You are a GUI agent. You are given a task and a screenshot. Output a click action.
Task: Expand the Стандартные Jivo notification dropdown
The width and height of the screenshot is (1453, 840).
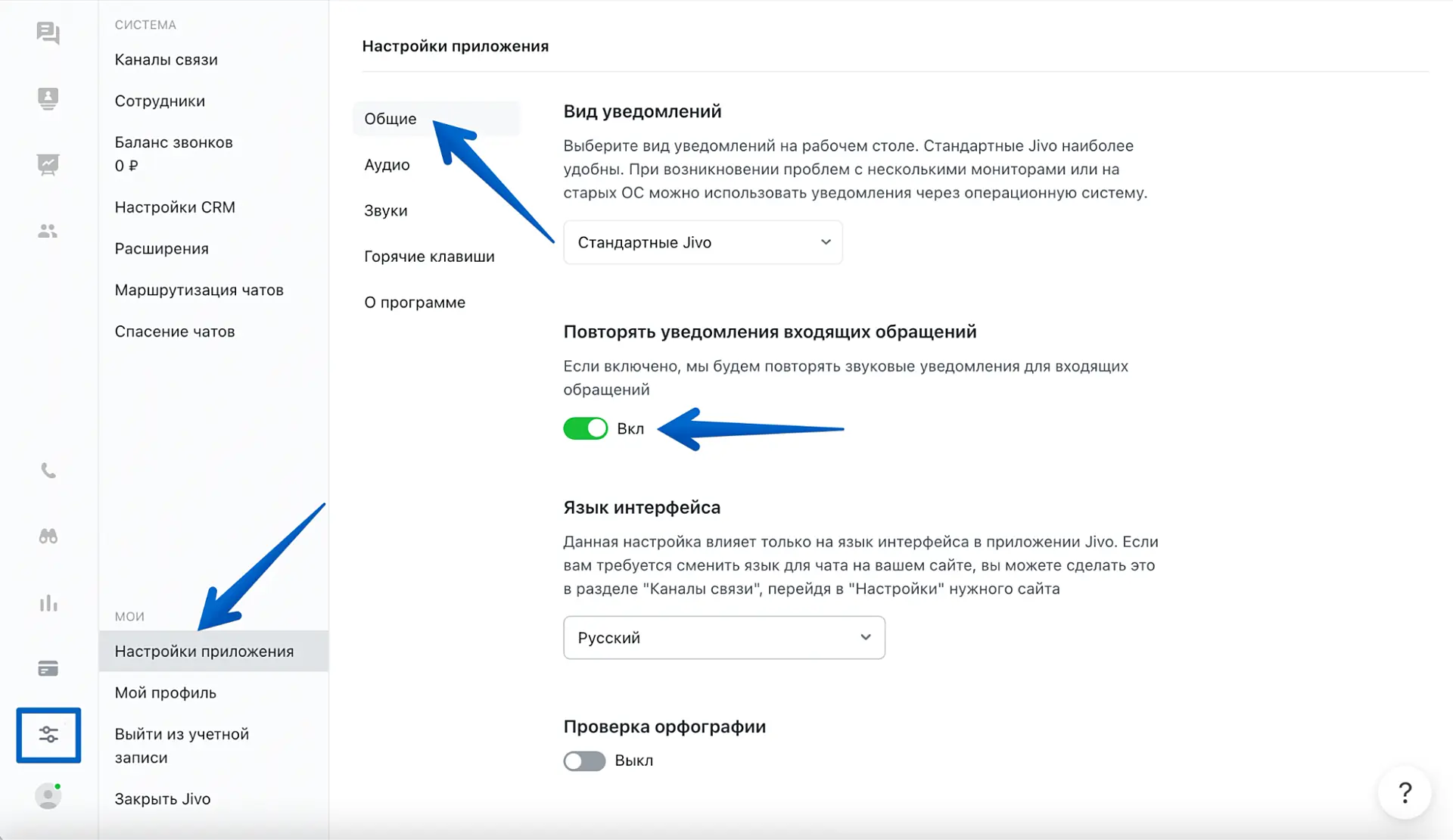click(702, 242)
